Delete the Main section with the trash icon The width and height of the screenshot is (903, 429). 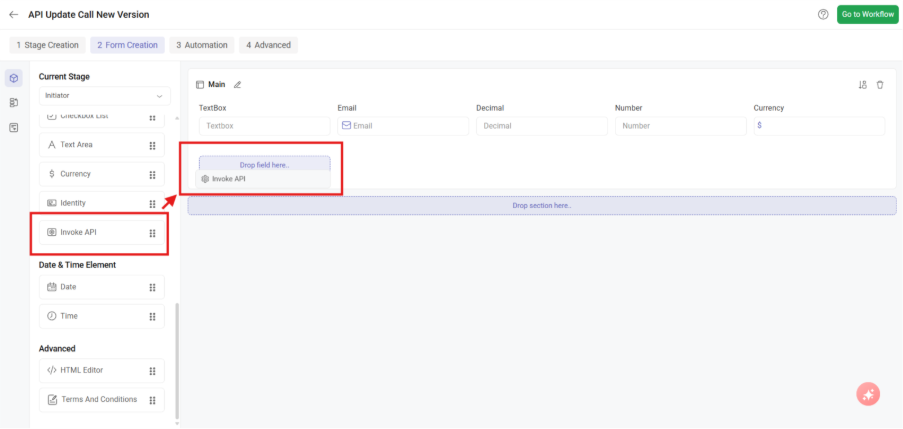(x=880, y=85)
